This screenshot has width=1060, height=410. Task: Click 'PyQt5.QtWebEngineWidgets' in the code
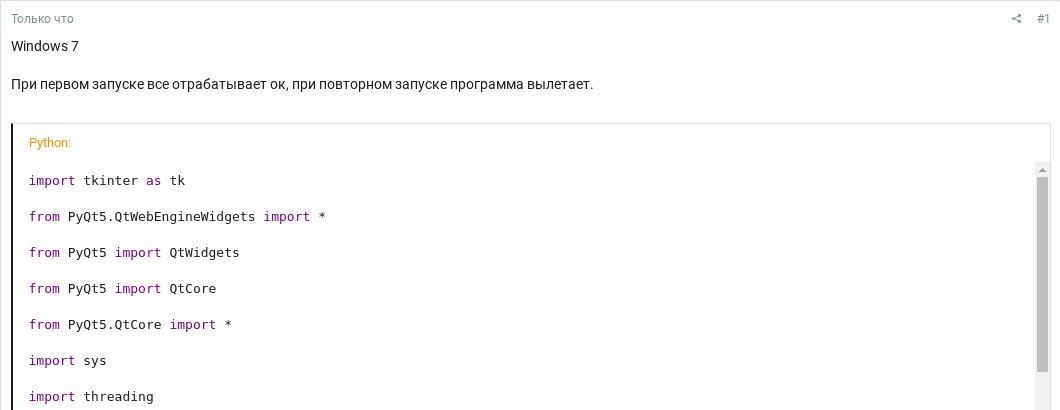(x=162, y=217)
